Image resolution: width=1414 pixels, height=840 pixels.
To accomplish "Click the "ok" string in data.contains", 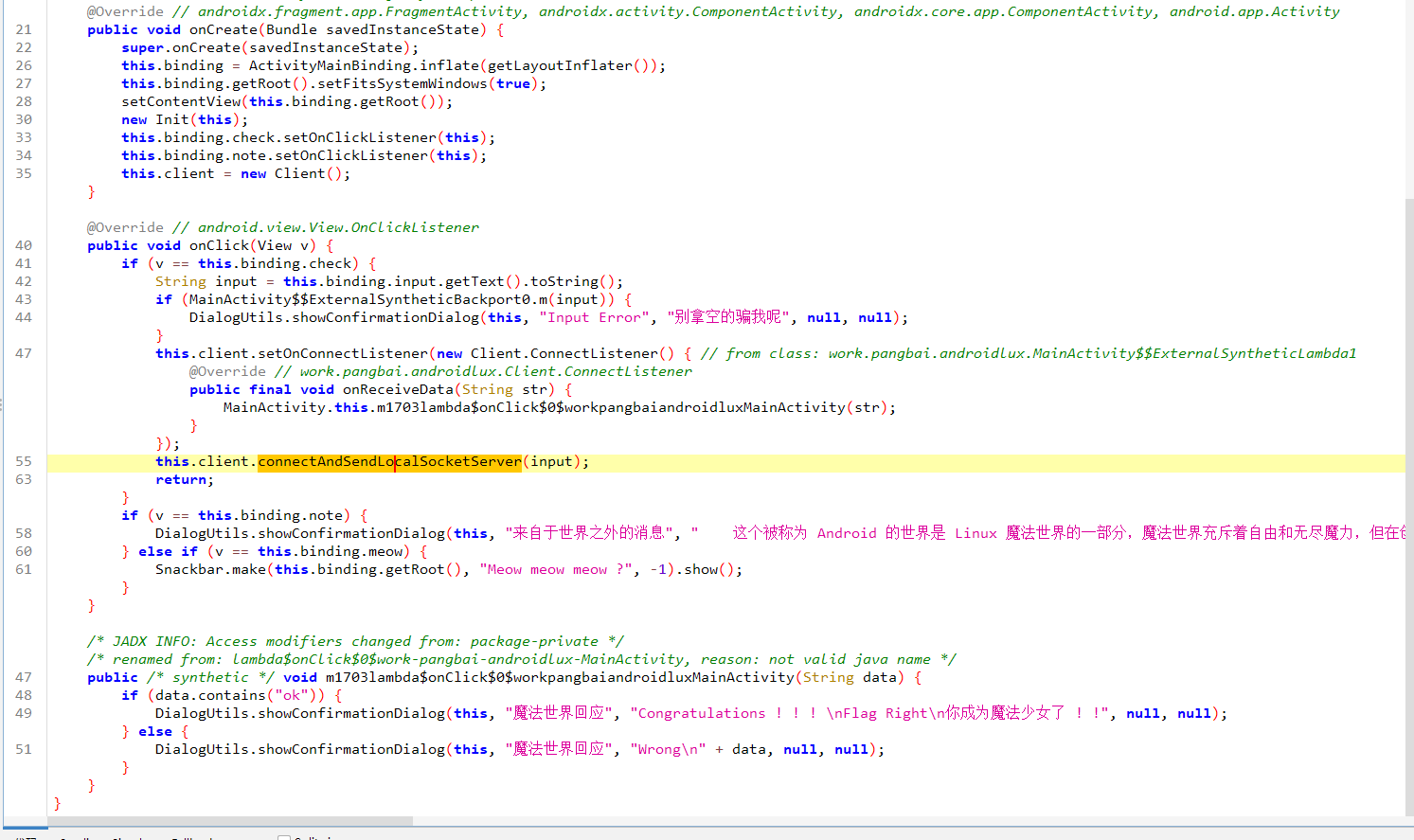I will 291,695.
